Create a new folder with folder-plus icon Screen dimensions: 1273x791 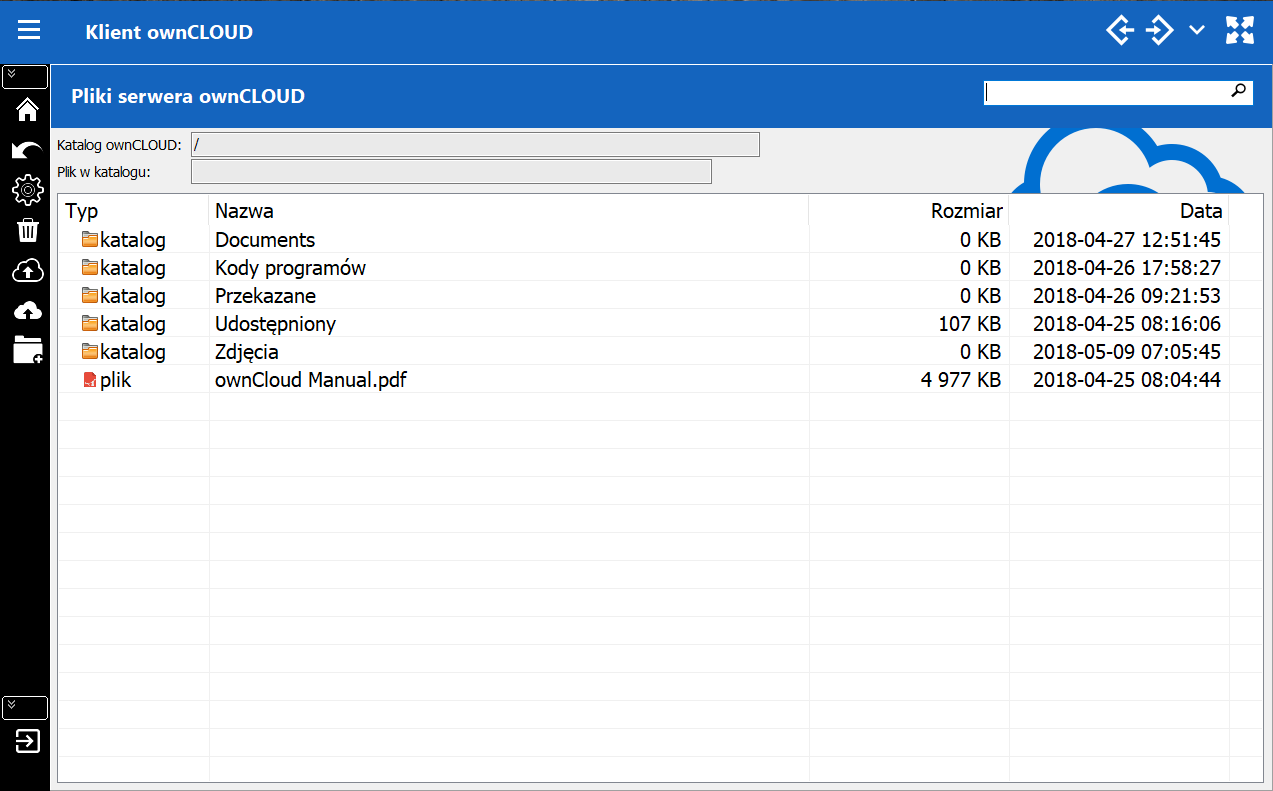[x=27, y=350]
